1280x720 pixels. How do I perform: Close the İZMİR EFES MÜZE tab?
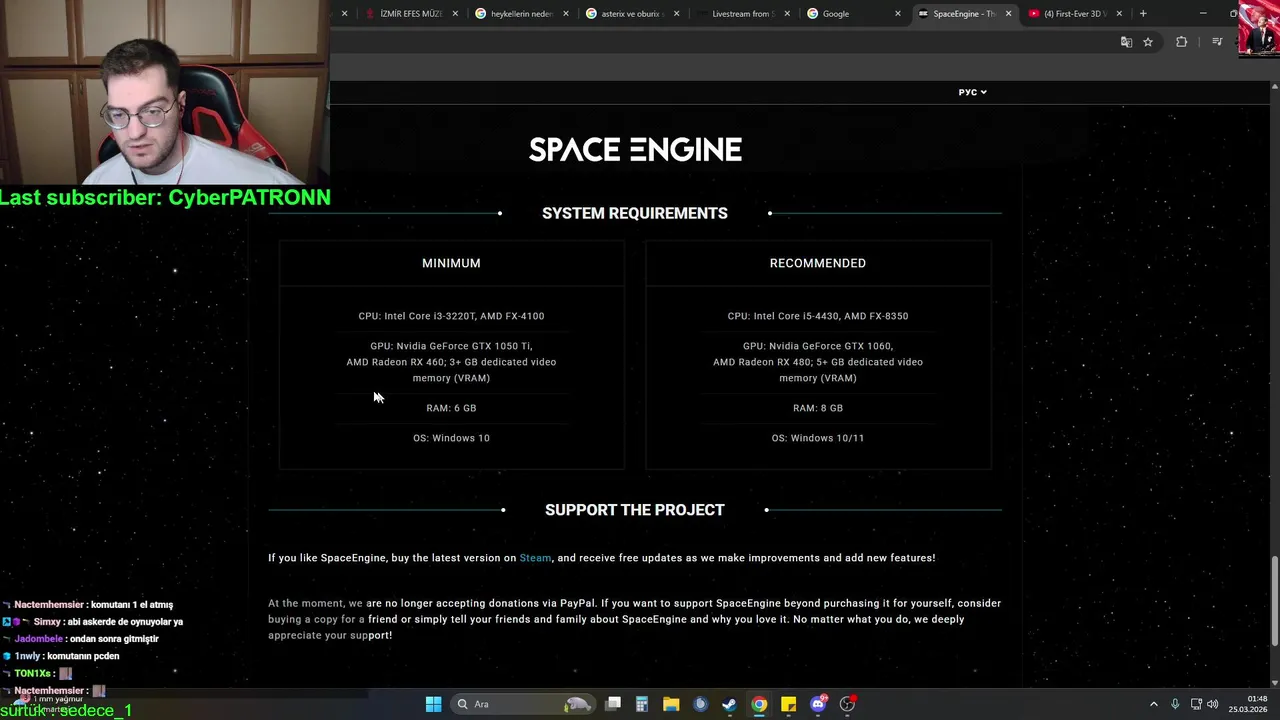[x=456, y=14]
